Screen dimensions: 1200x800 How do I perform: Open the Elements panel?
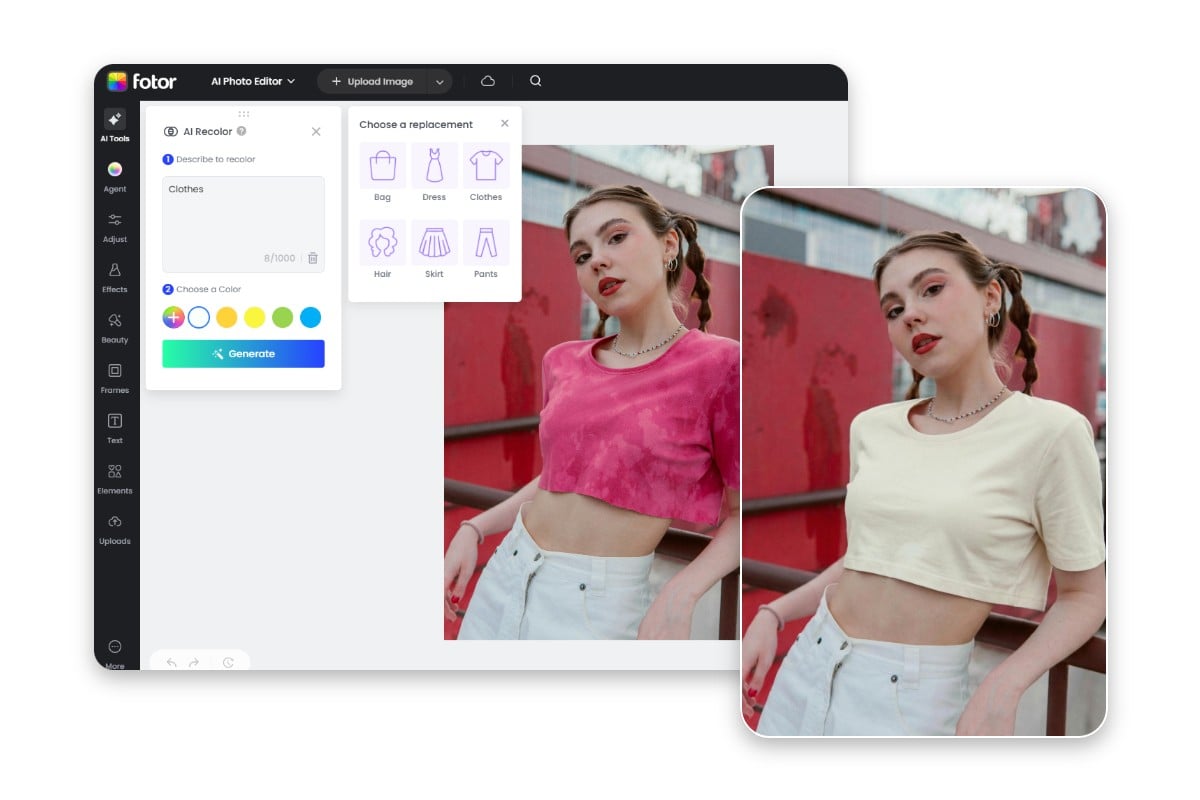point(115,477)
